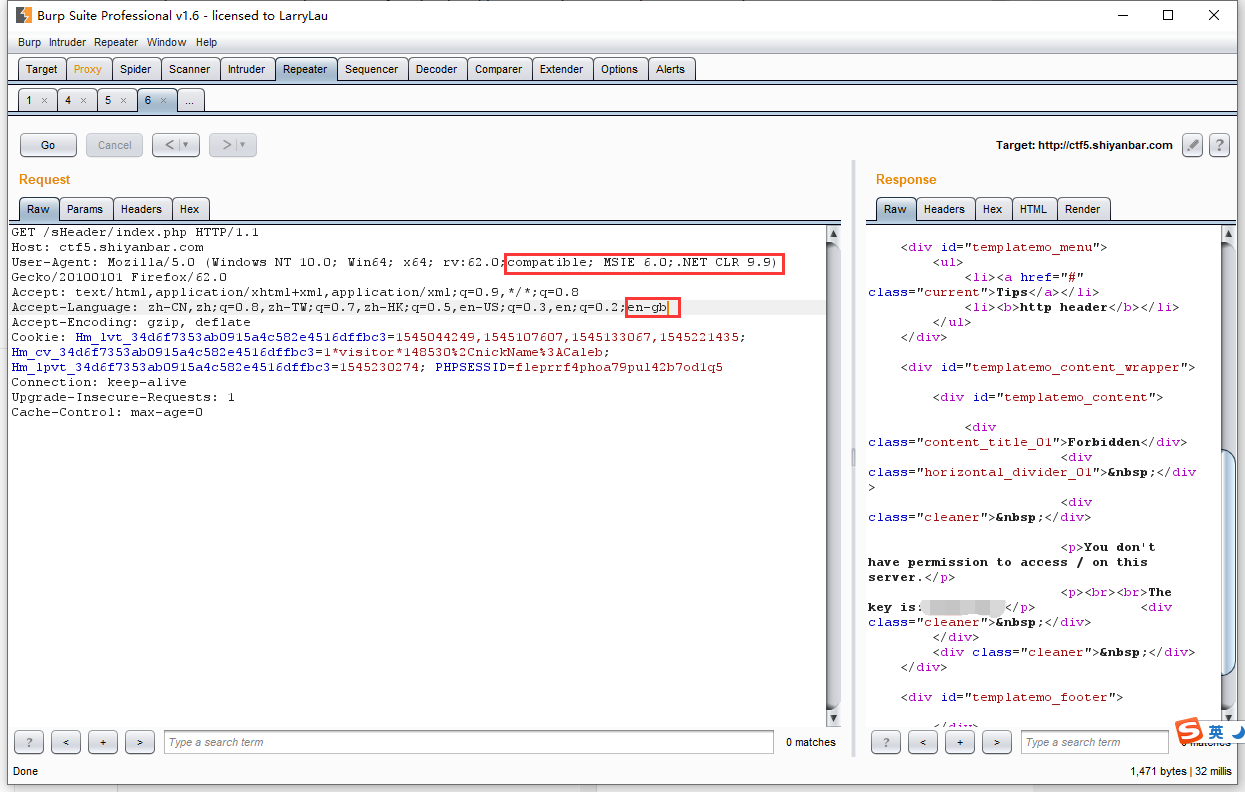The height and width of the screenshot is (792, 1245).
Task: Switch to the Alerts tab
Action: point(670,69)
